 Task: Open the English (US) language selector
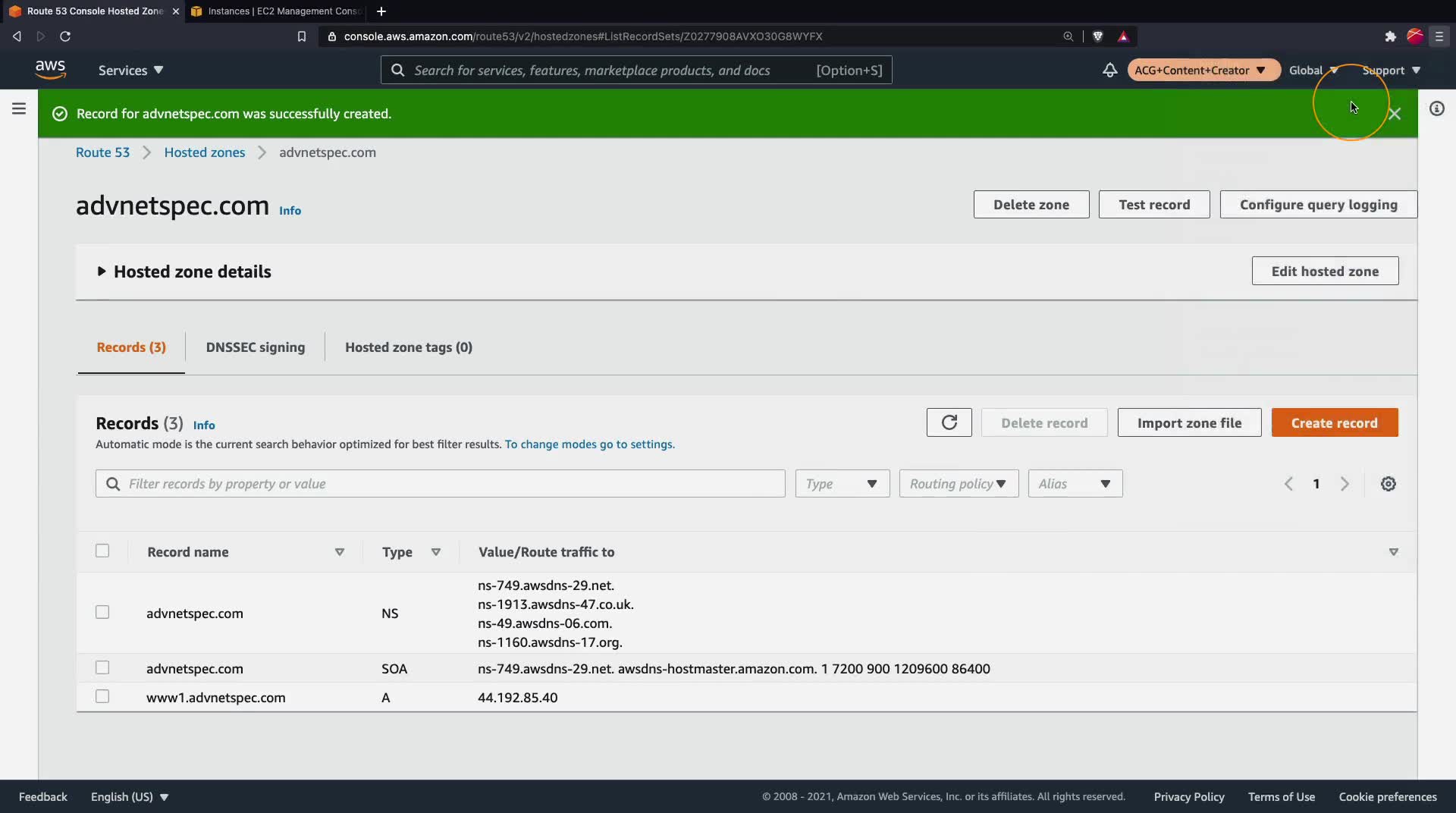[x=130, y=796]
